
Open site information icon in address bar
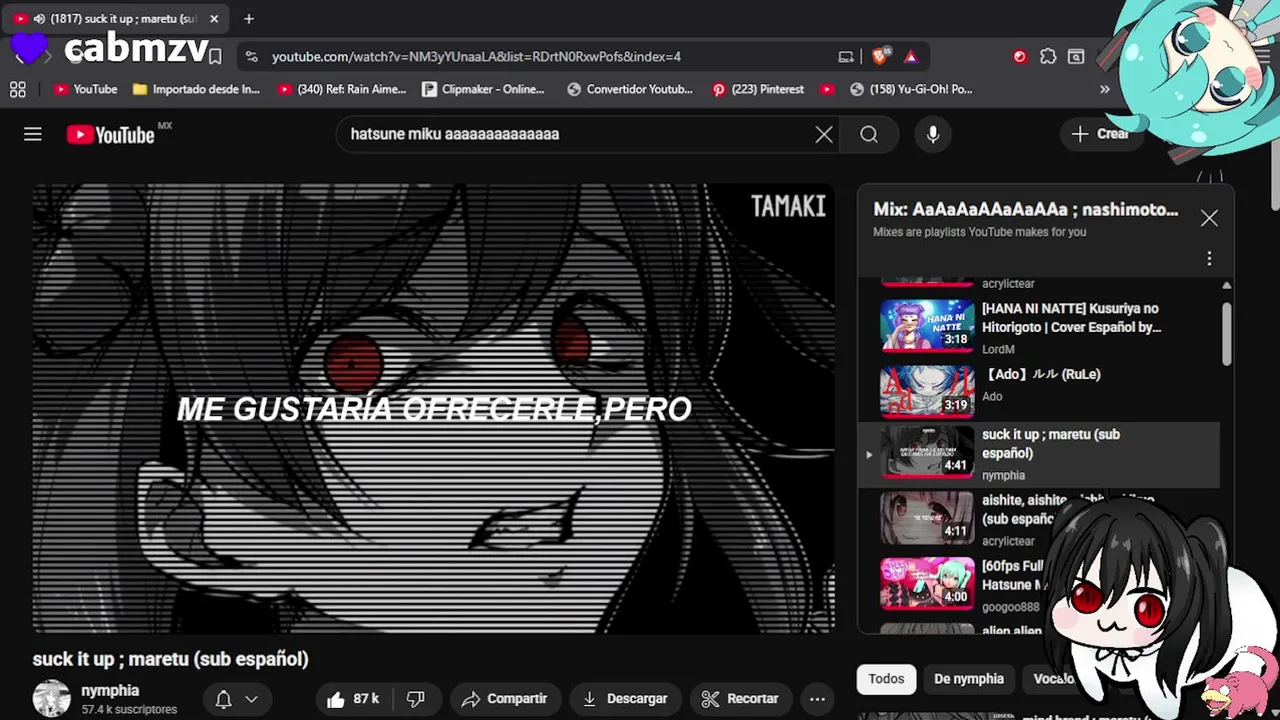point(251,57)
